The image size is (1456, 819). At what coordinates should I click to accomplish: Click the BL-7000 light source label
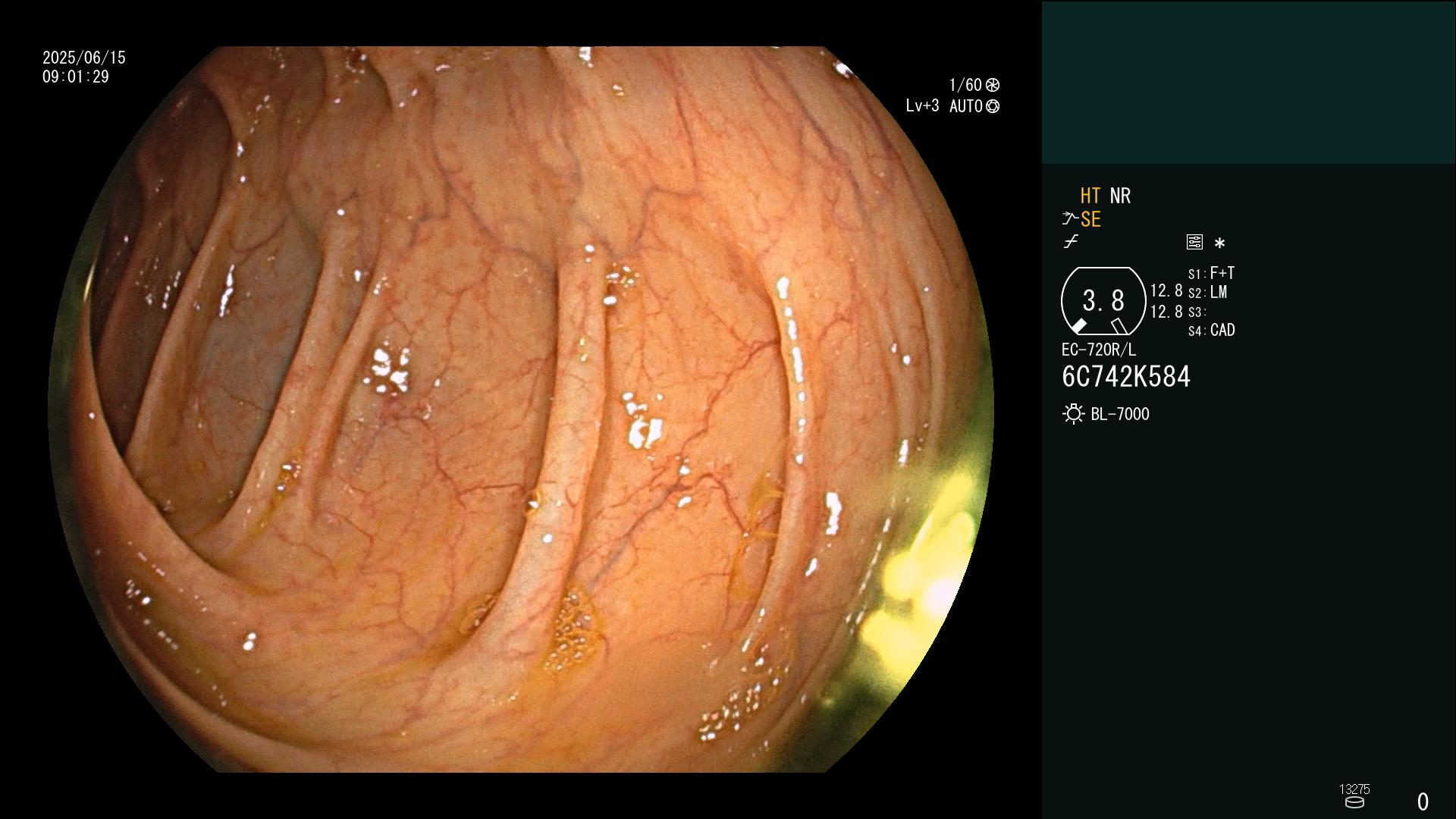pos(1120,414)
